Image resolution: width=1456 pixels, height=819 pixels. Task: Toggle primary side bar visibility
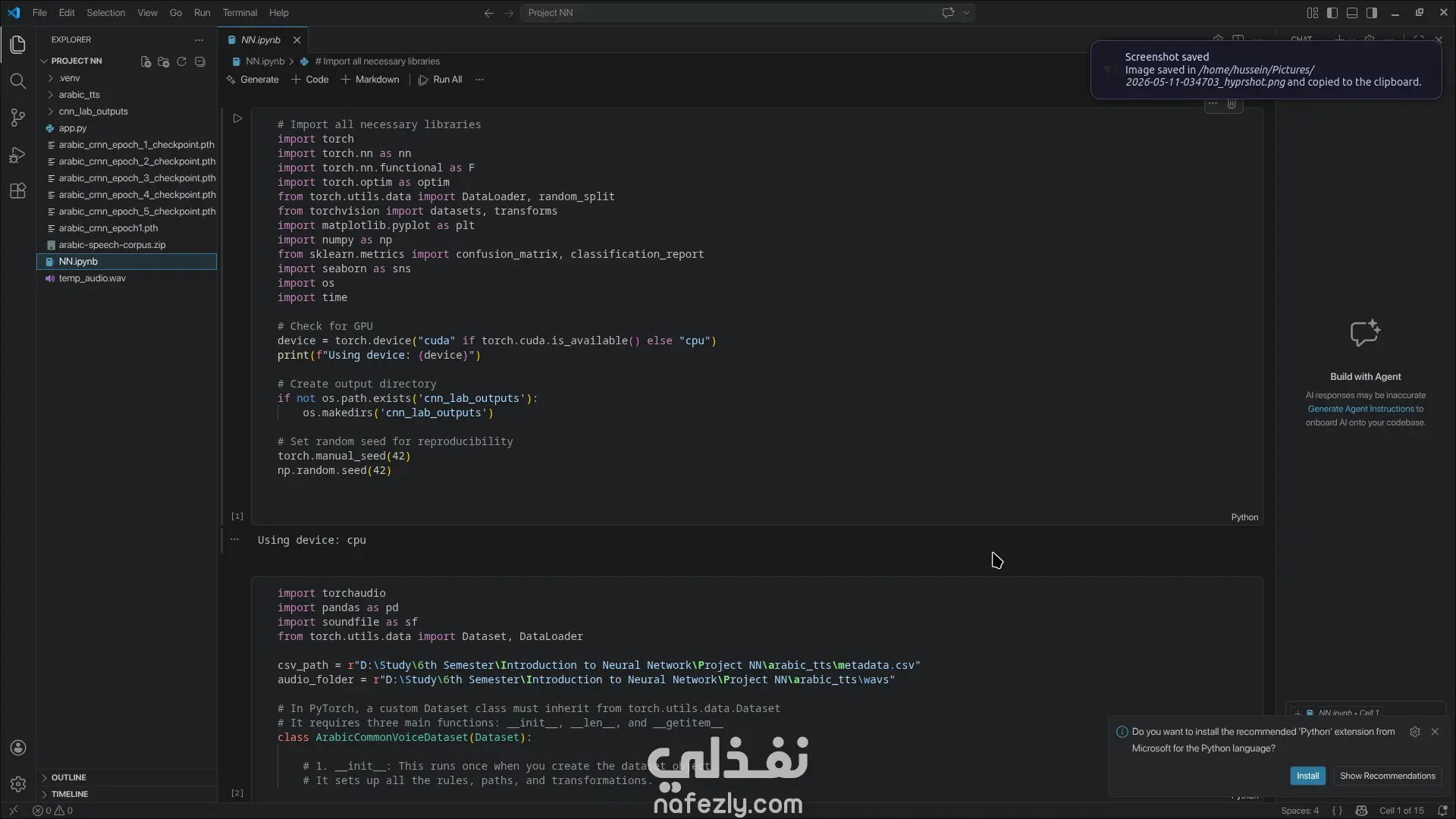(1332, 13)
